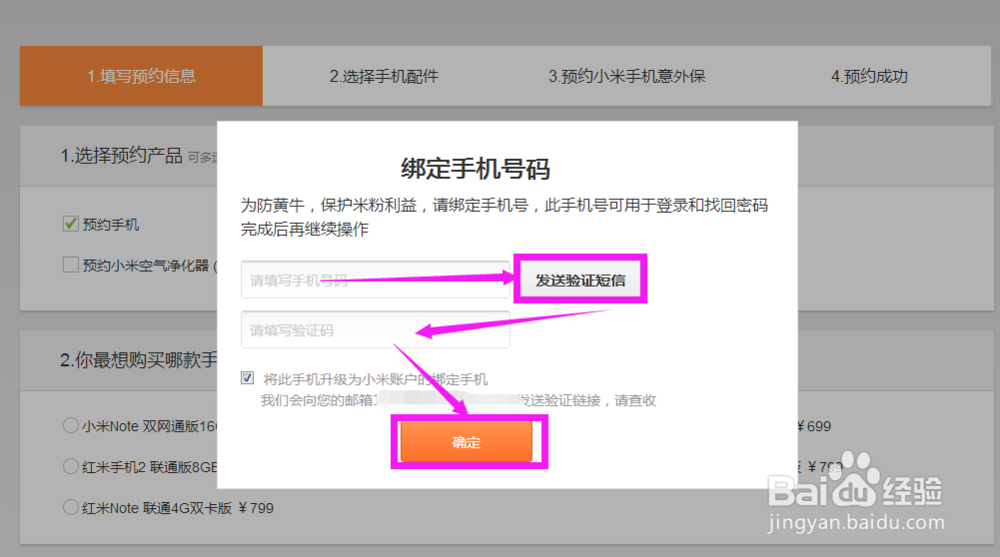The image size is (1000, 557).
Task: Uncheck 将此手机升级为小米账户的绑定手机 checkbox
Action: coord(247,378)
